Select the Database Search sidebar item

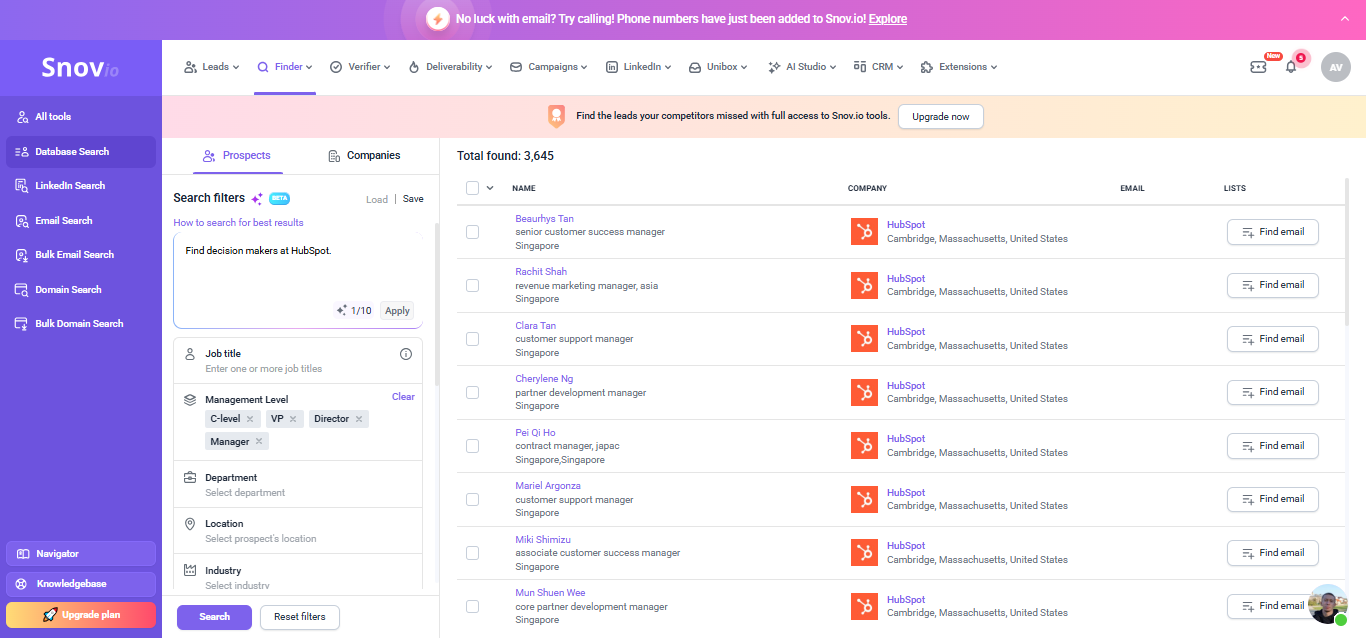[x=81, y=152]
